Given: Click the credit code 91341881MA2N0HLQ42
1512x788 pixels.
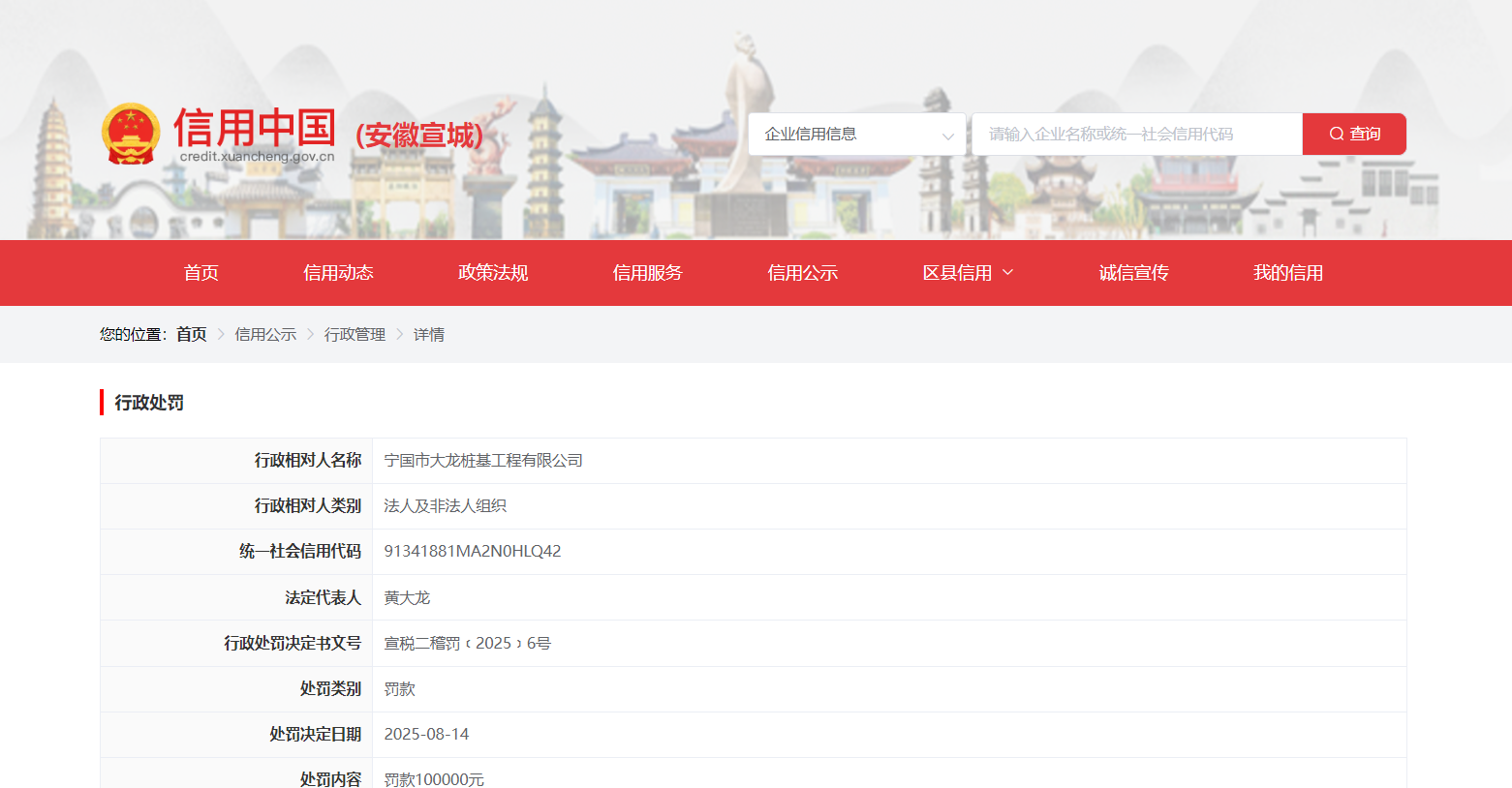Looking at the screenshot, I should (473, 552).
